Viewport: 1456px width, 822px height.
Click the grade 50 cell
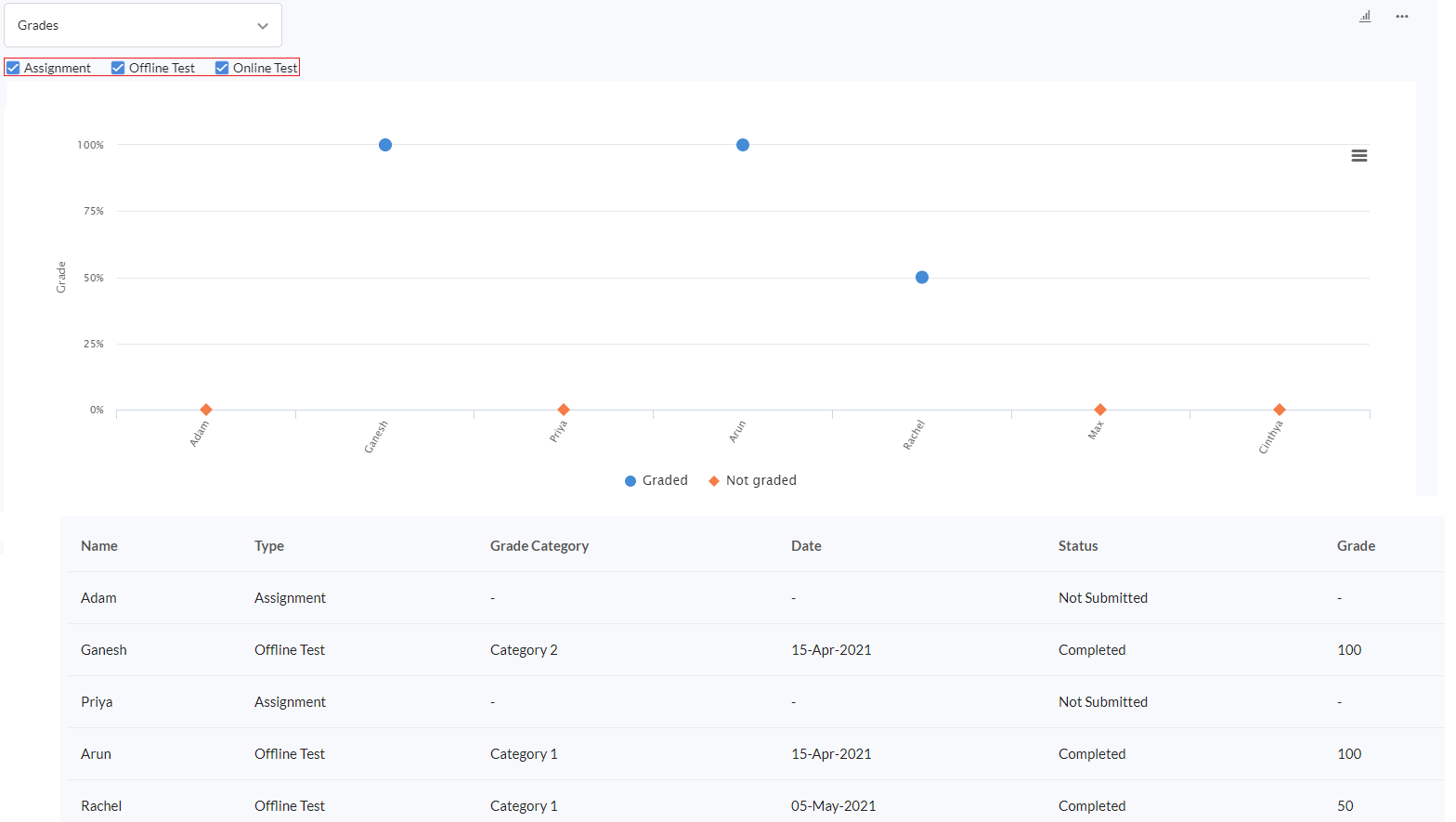(x=1345, y=806)
